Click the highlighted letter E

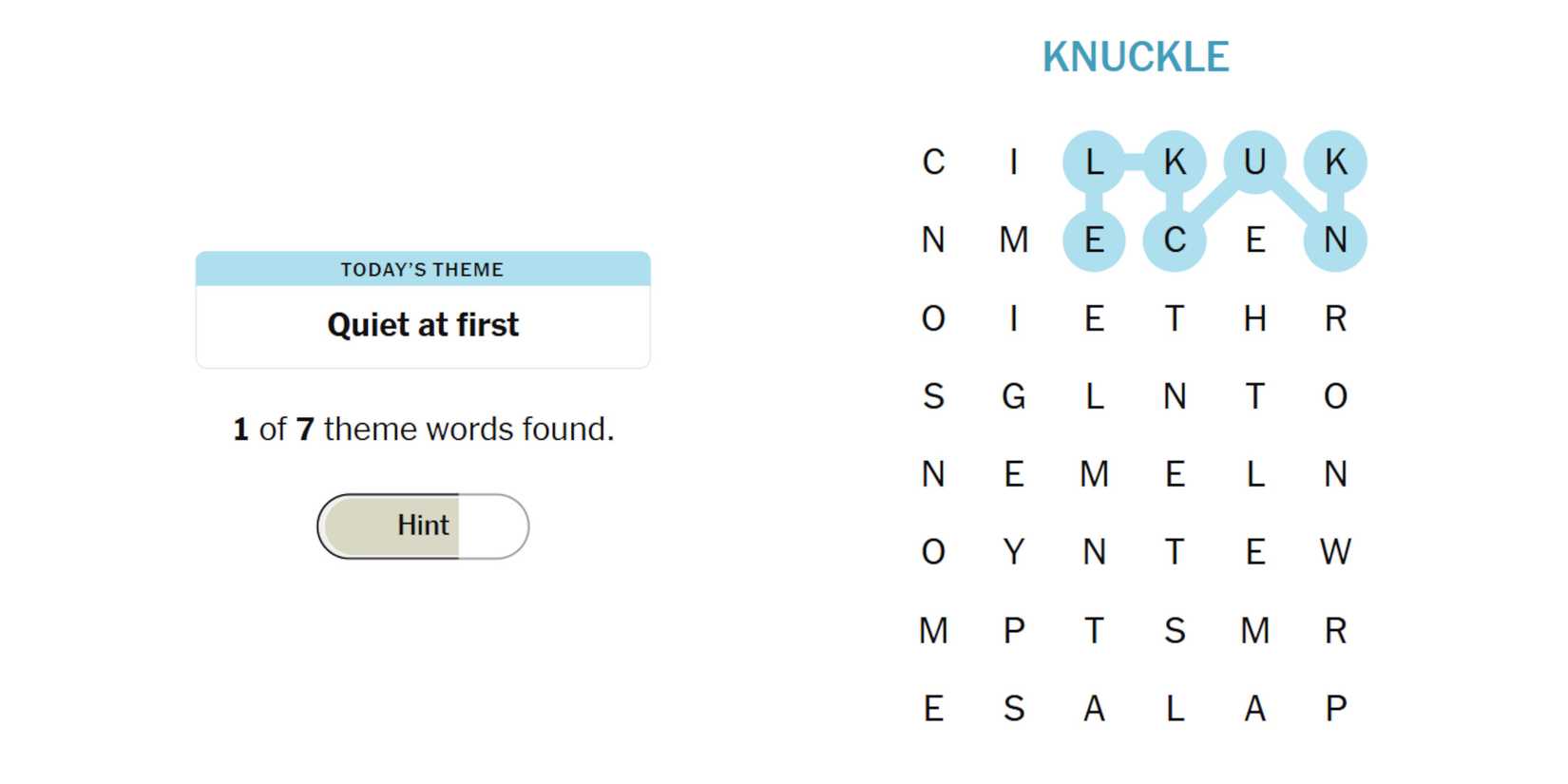coord(1094,239)
